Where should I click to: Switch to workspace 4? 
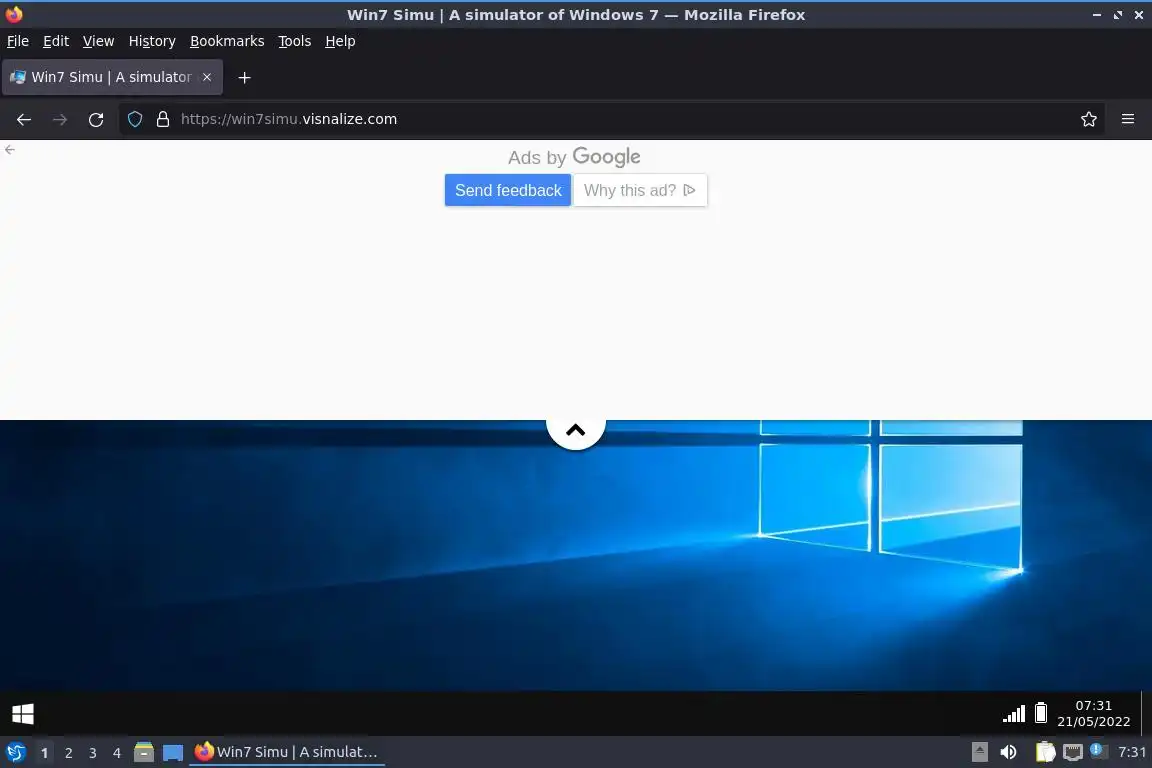116,753
